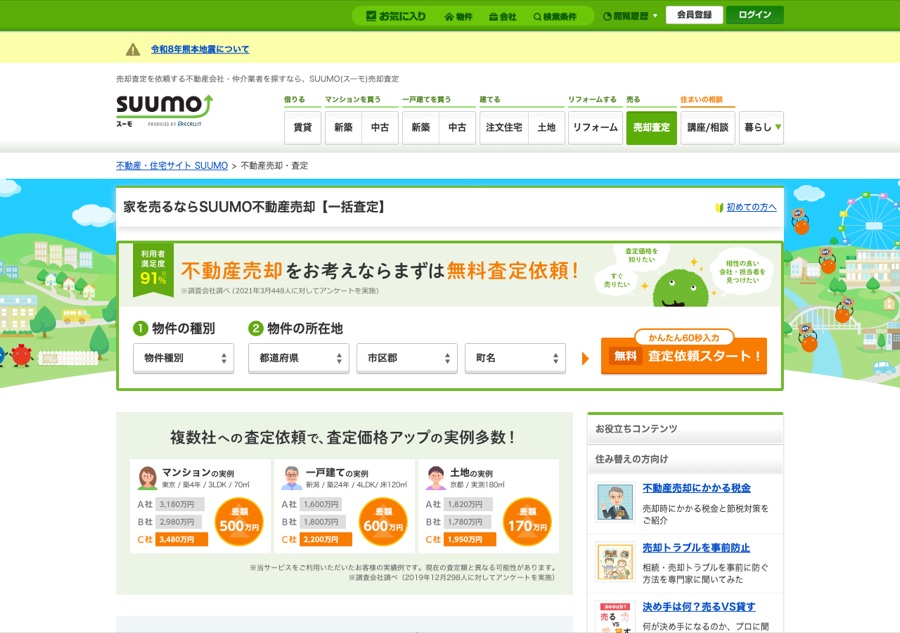Select the 賃貸 tab

click(302, 127)
